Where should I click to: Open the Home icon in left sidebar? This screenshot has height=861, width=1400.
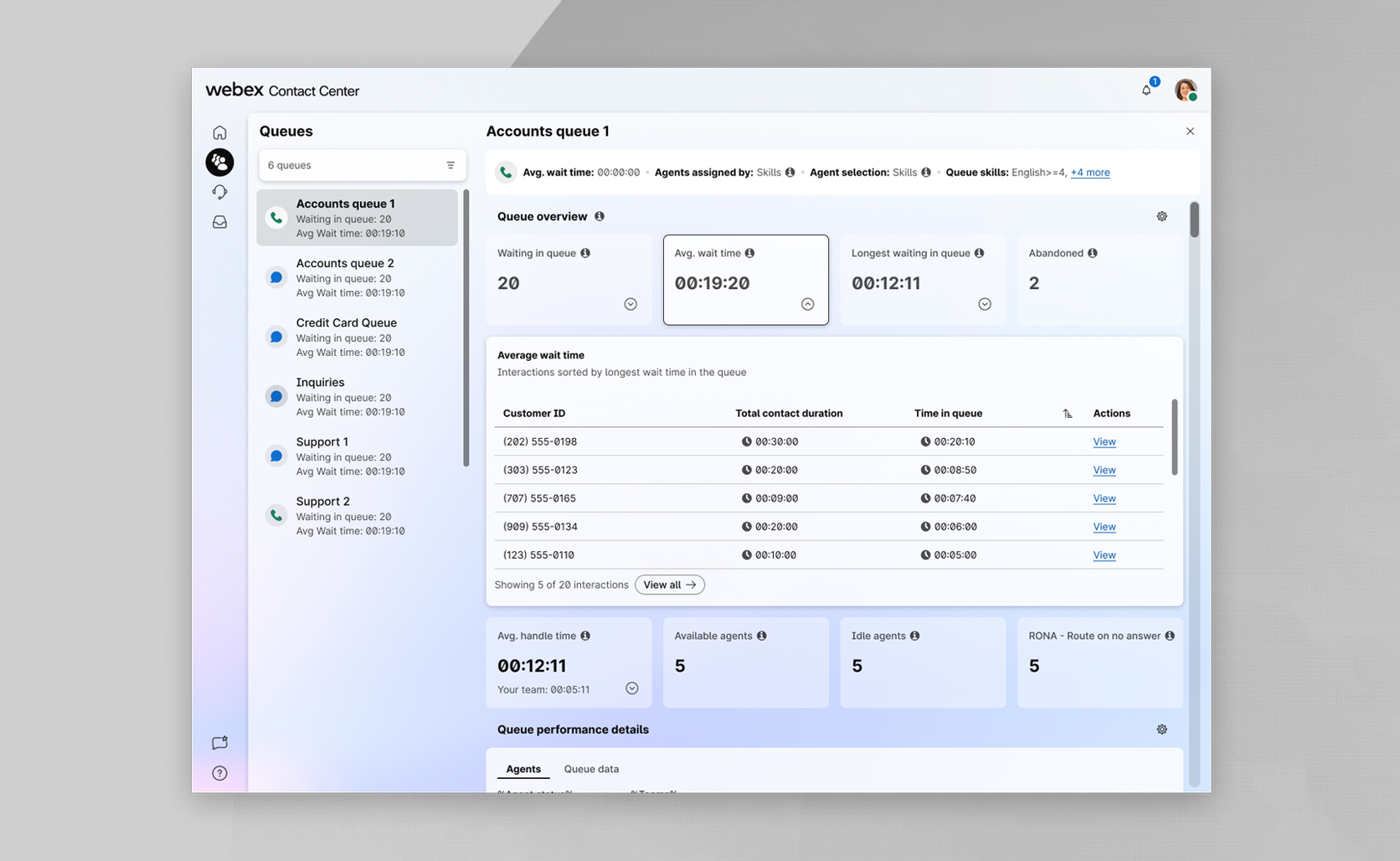click(x=219, y=132)
